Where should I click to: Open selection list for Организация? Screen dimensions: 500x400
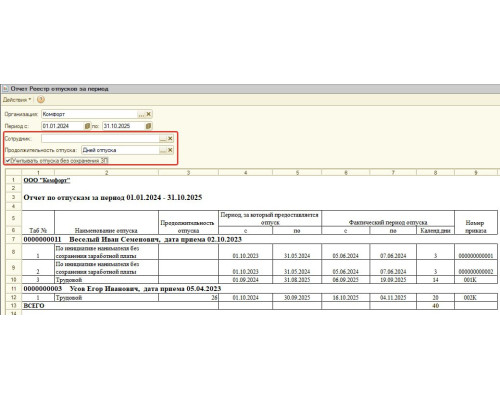point(142,114)
